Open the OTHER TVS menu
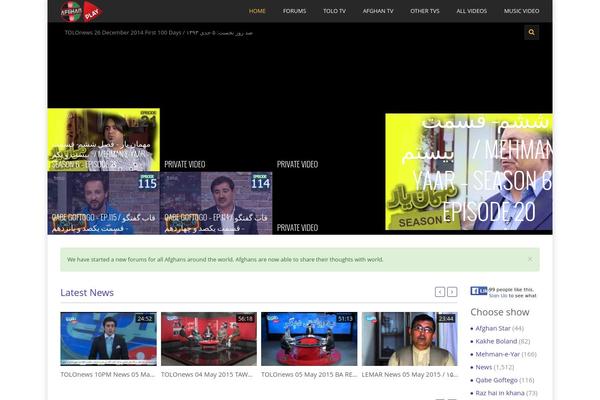600x400 pixels. [x=425, y=11]
